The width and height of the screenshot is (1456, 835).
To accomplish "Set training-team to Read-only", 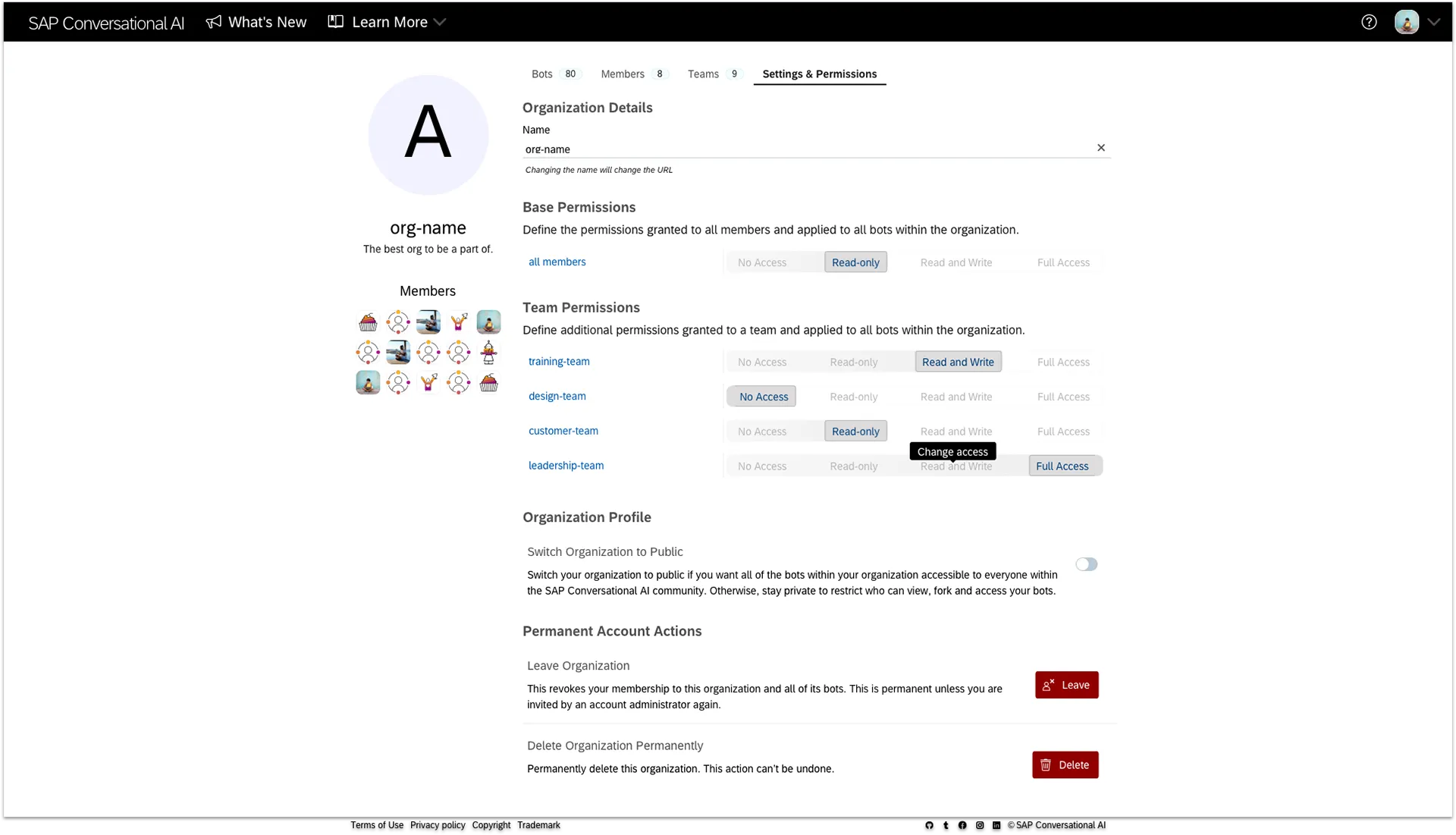I will click(x=854, y=362).
